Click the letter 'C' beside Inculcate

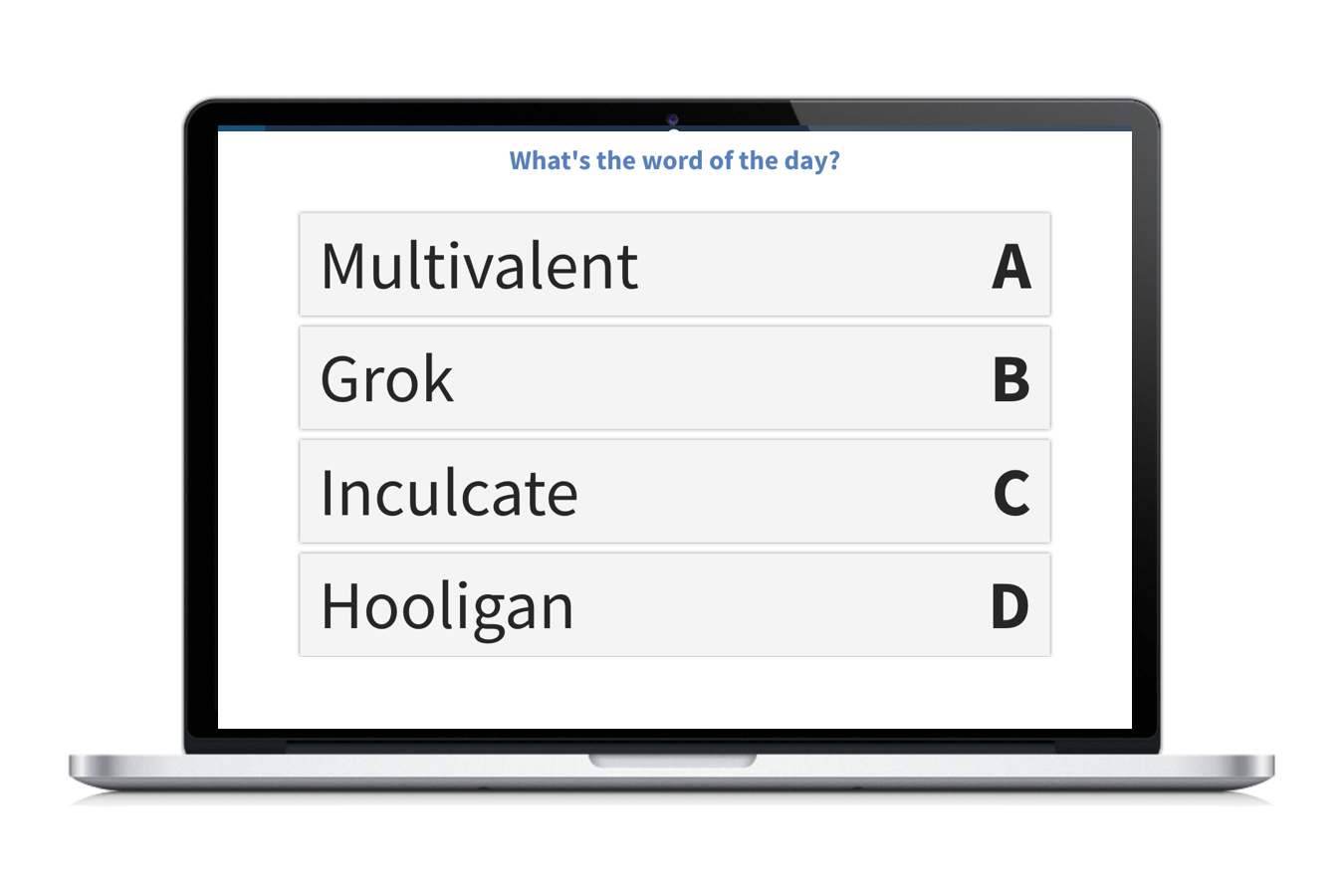[1013, 492]
